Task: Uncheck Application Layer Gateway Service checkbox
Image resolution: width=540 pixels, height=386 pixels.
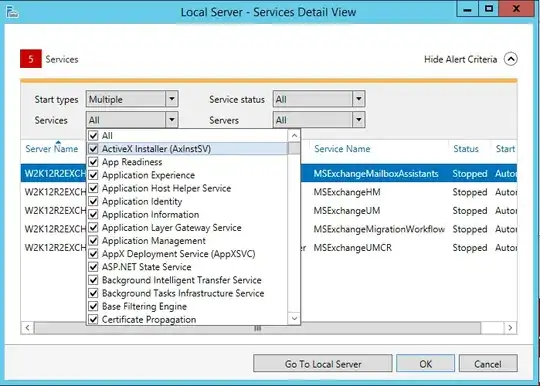Action: [93, 227]
